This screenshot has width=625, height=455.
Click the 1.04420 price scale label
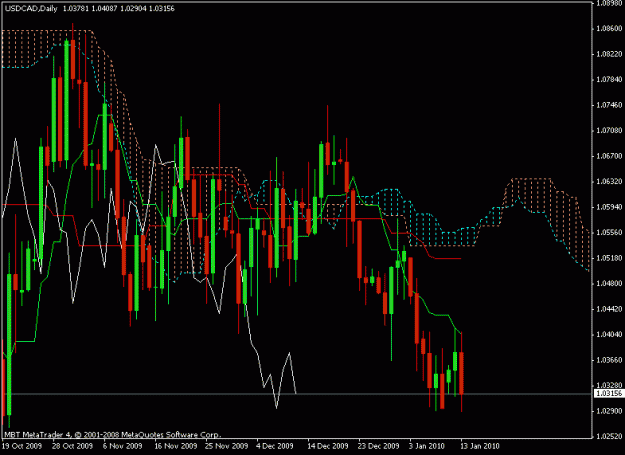609,309
